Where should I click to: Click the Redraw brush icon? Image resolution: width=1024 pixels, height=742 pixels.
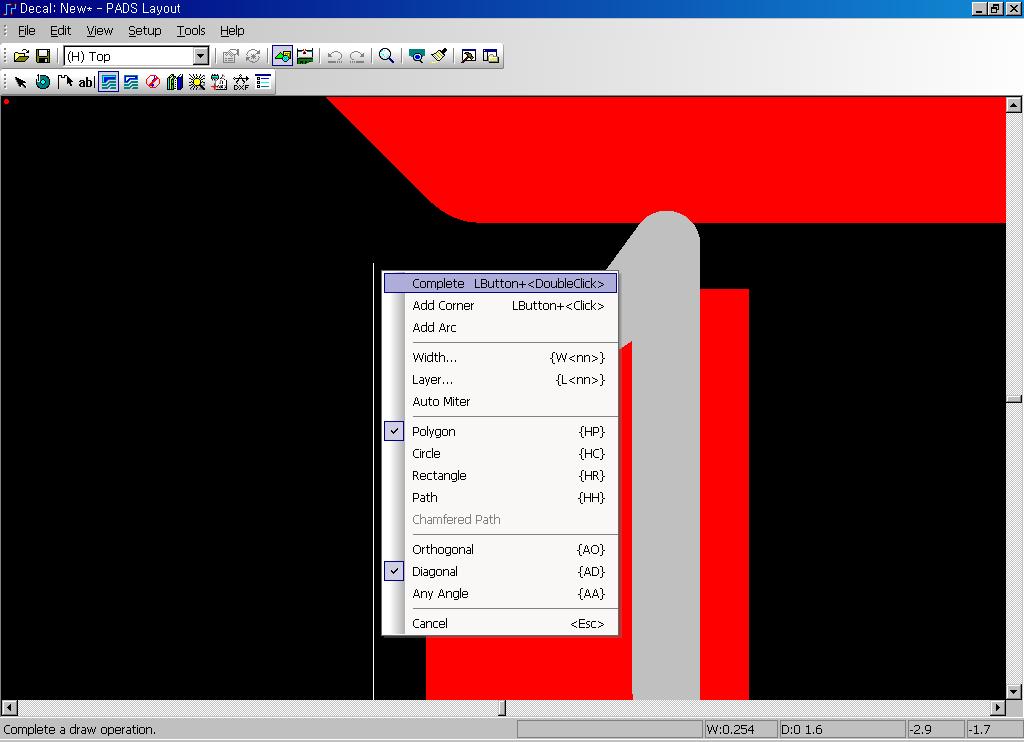point(439,56)
